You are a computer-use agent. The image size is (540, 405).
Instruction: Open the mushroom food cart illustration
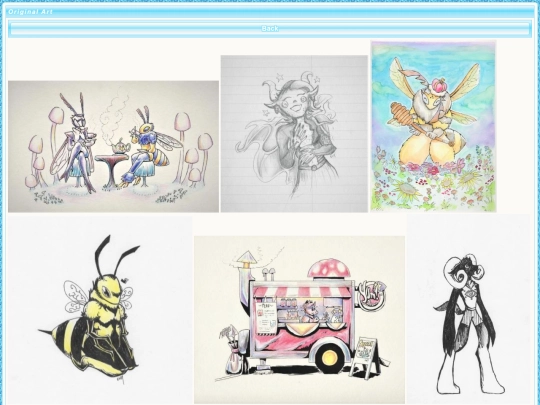tap(299, 320)
